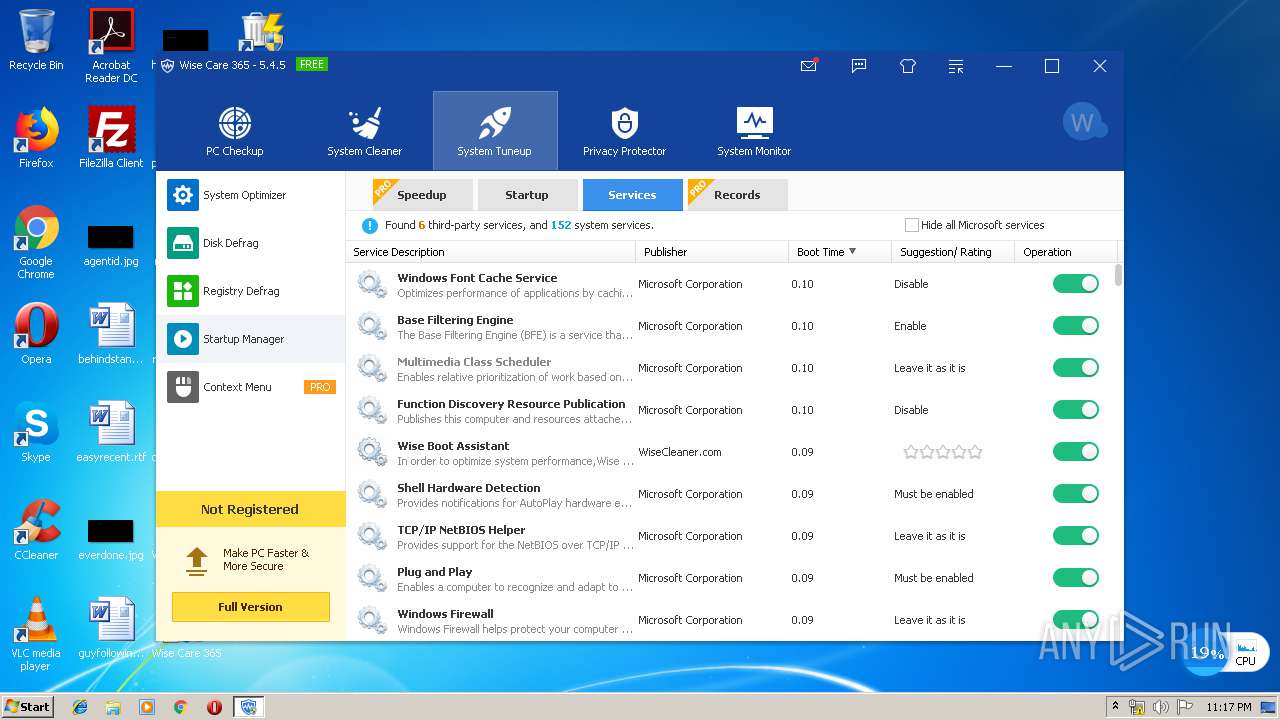Open the Skype desktop shortcut
This screenshot has width=1280, height=720.
coord(36,432)
